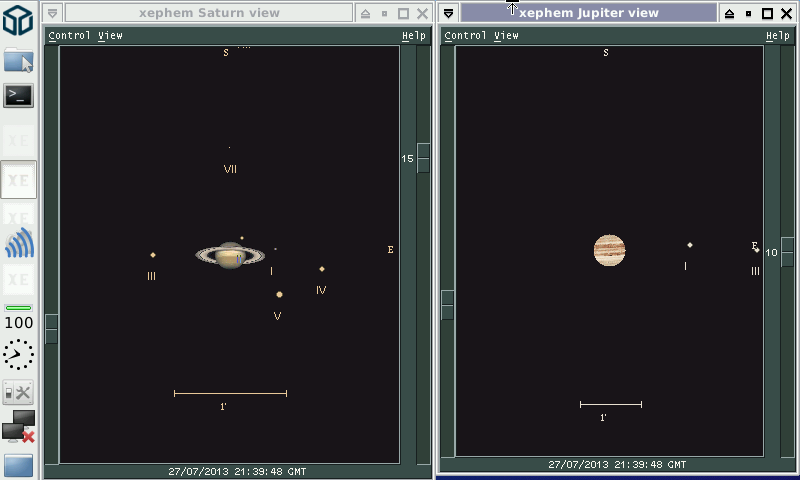Click Jupiter view left-side scale slider

[447, 305]
